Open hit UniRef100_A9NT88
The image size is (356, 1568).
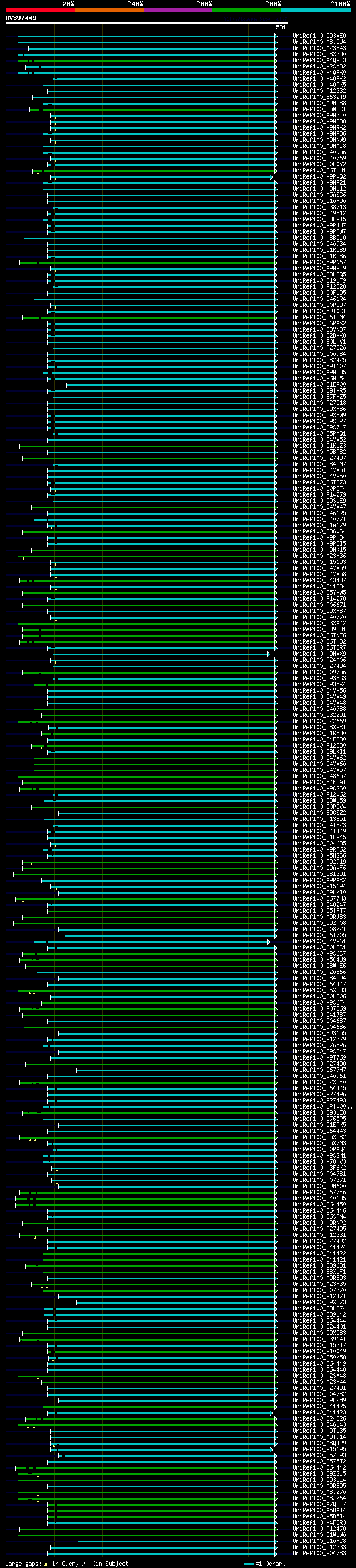tap(319, 122)
